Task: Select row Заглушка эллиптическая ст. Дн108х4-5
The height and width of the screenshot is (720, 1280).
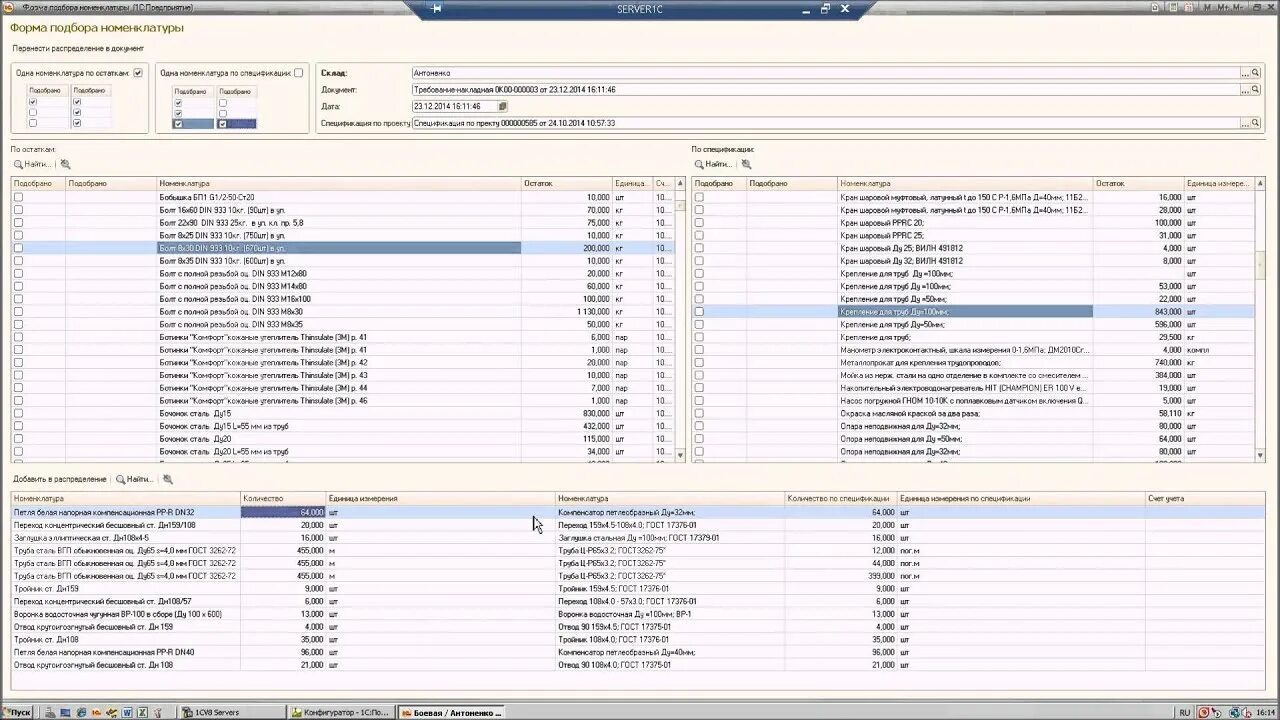Action: (638, 538)
